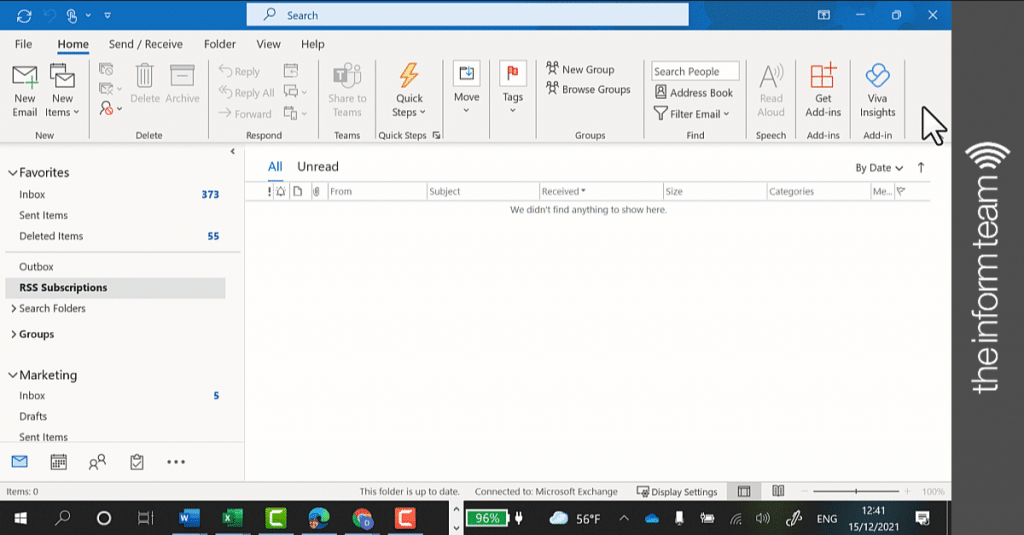This screenshot has width=1024, height=535.
Task: Click Share to Teams icon
Action: pyautogui.click(x=347, y=91)
